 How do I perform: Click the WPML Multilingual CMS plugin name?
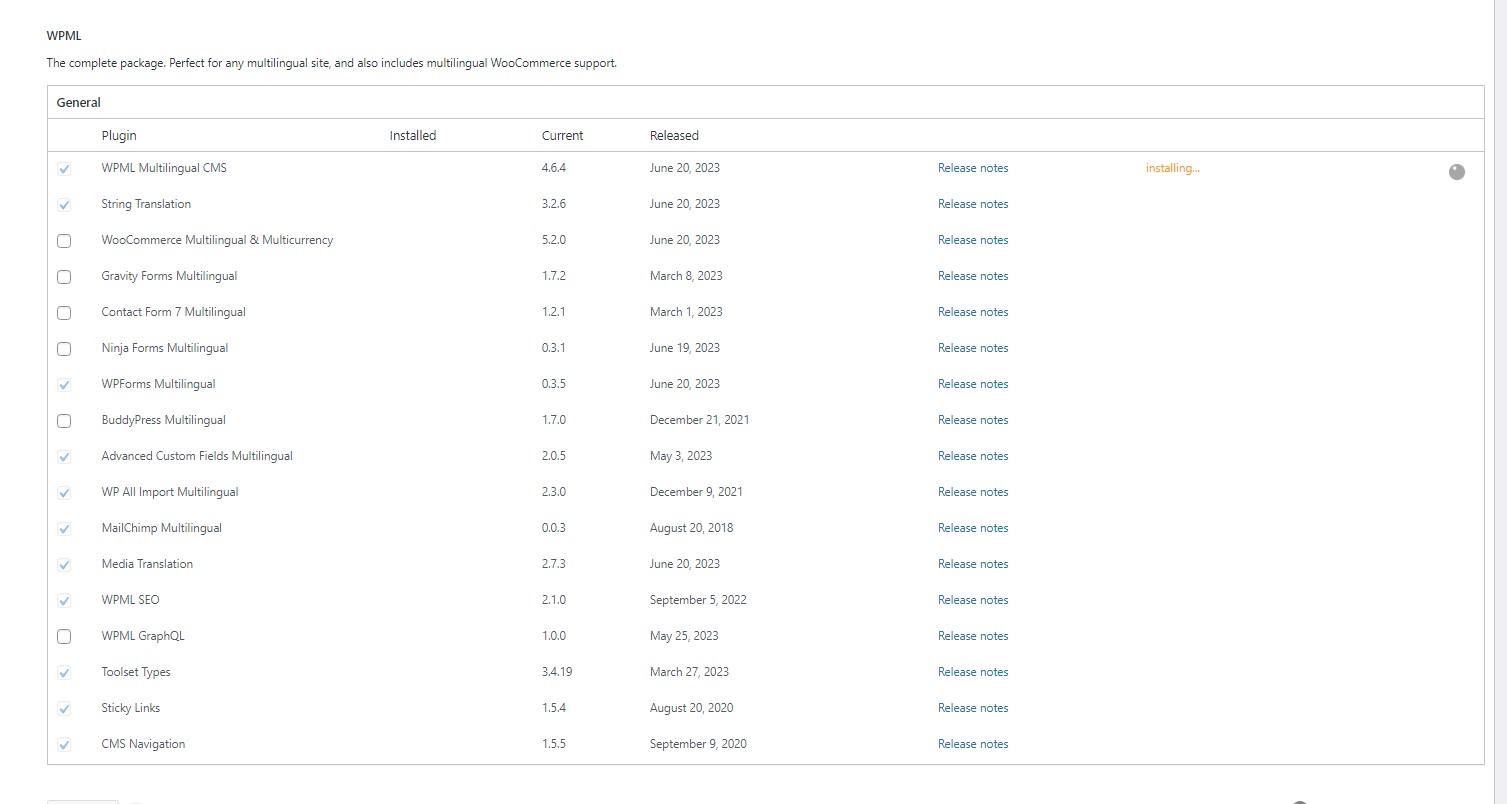164,168
